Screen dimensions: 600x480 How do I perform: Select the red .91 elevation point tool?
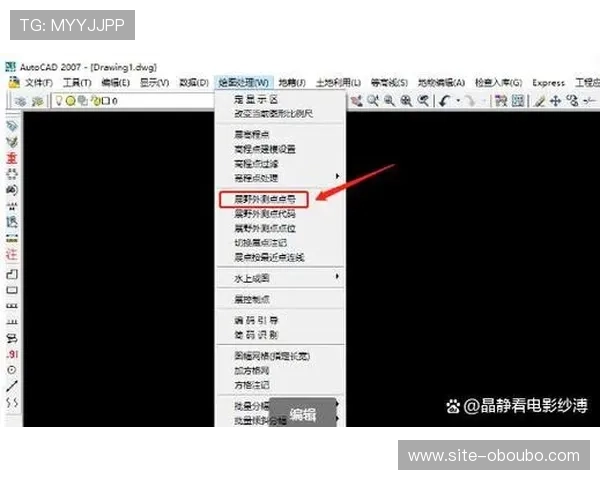12,354
